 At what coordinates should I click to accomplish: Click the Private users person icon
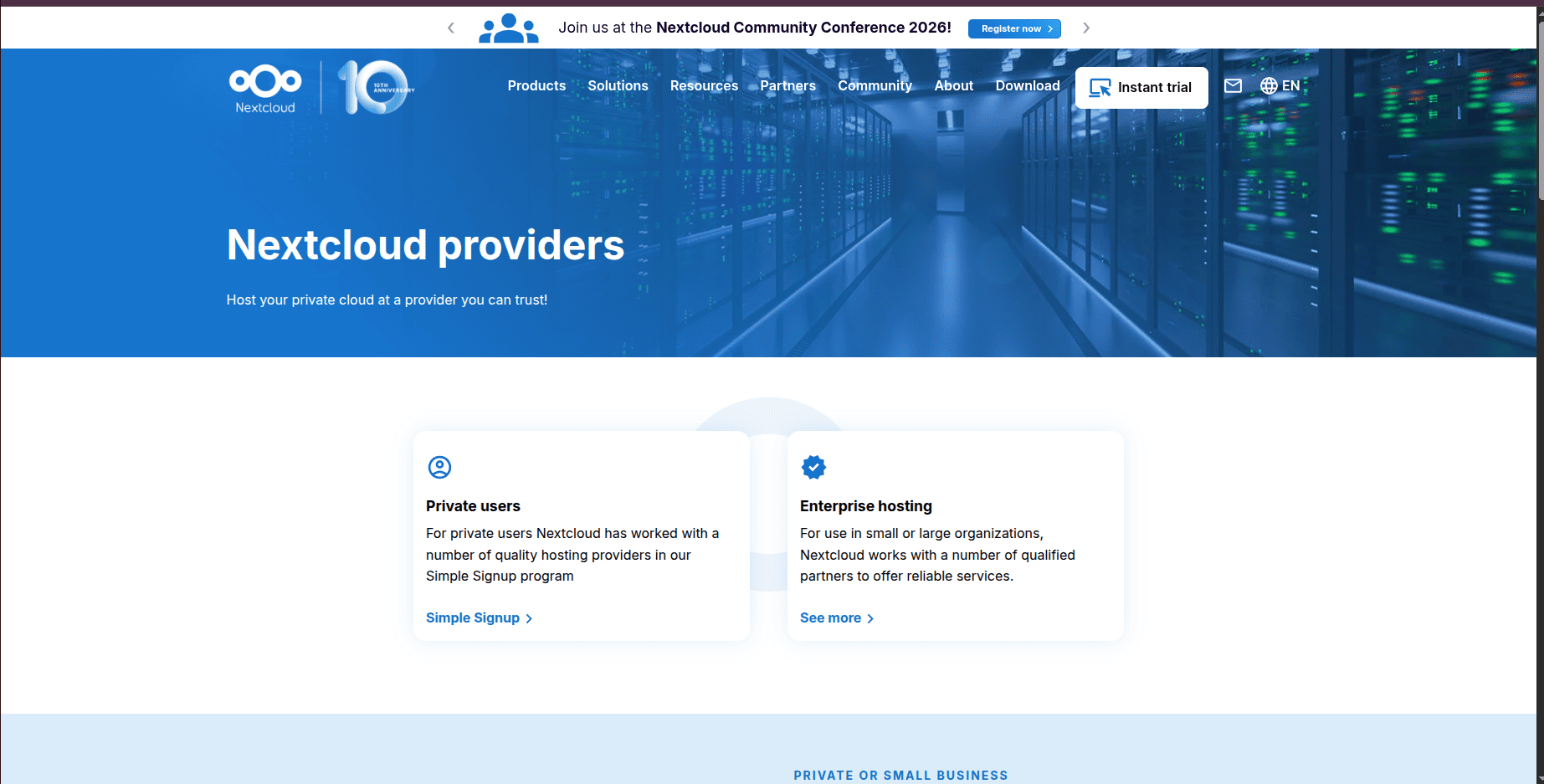pyautogui.click(x=439, y=467)
